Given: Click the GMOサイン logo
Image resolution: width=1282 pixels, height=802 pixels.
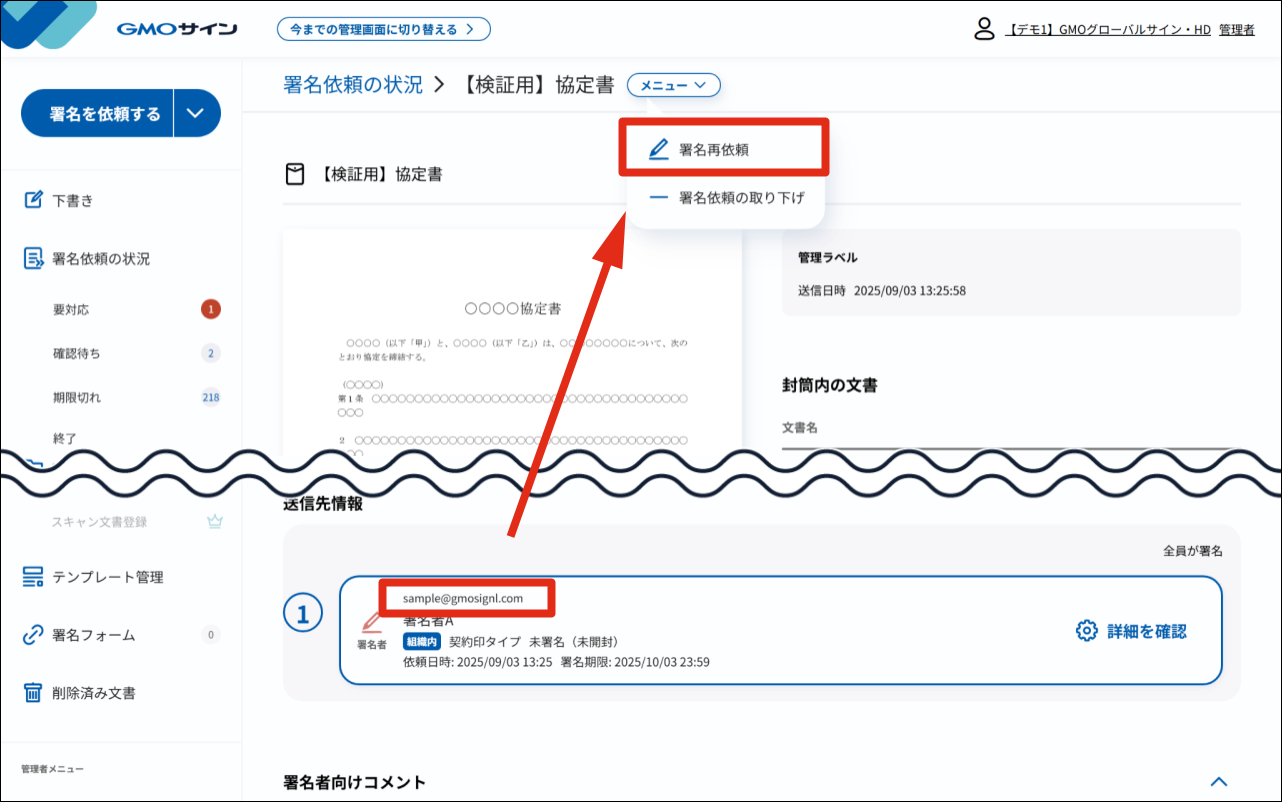Looking at the screenshot, I should 175,28.
